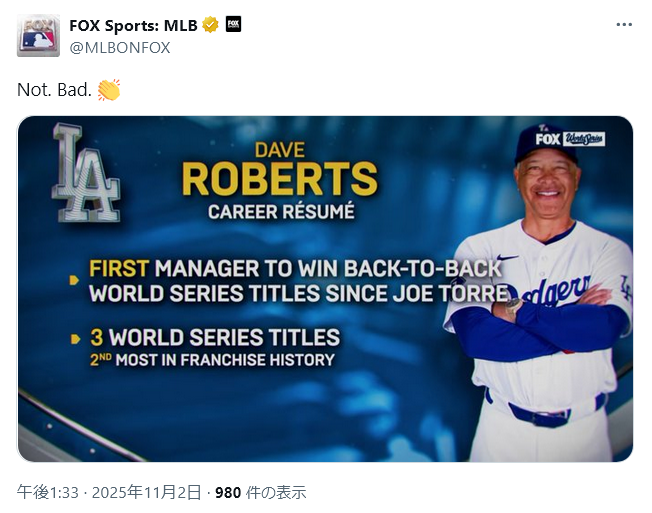Click the FOX World Series logo in the image
The image size is (652, 513).
569,138
